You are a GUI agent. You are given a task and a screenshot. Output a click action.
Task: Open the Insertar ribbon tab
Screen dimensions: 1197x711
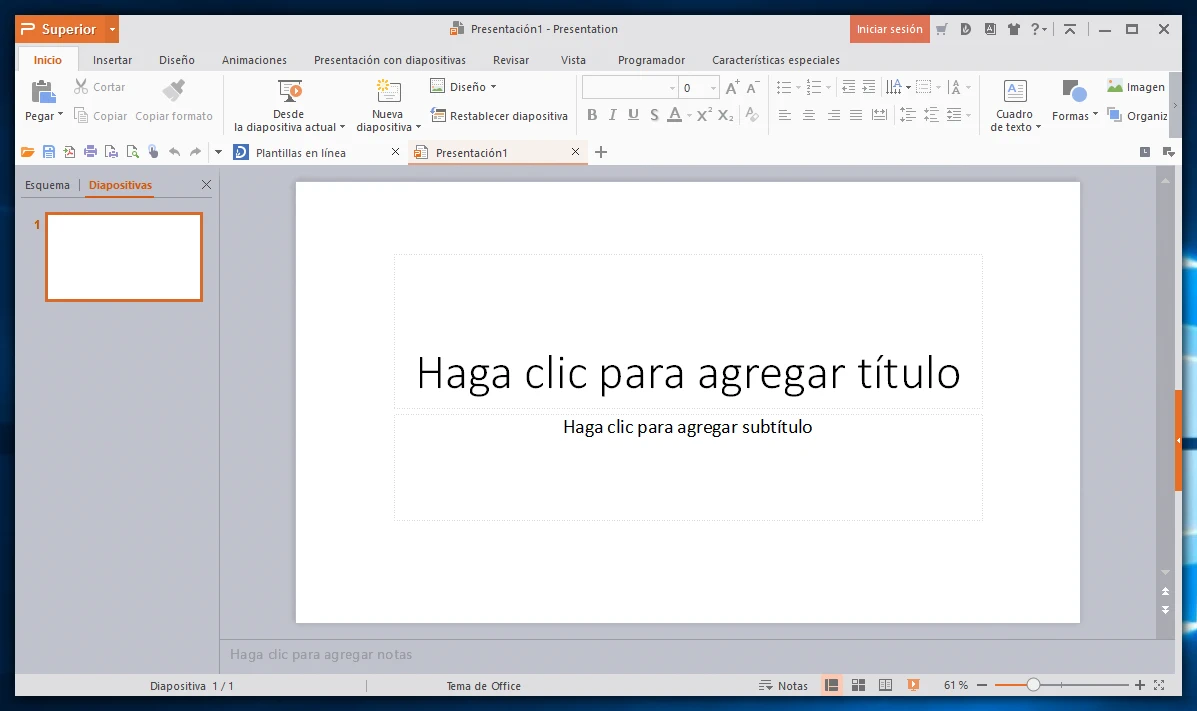(112, 60)
